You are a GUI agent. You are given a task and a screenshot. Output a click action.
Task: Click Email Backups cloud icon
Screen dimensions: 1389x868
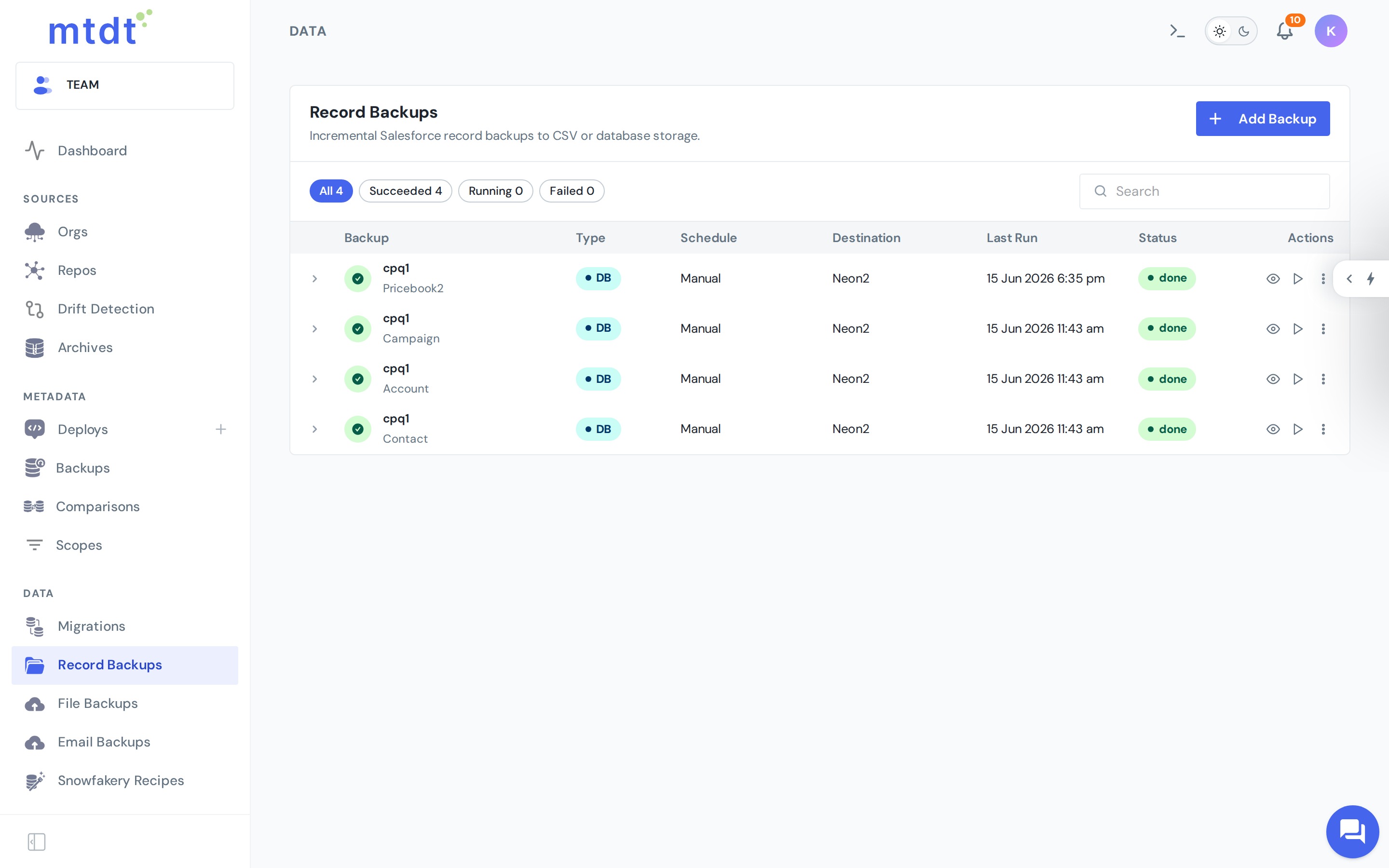coord(34,742)
